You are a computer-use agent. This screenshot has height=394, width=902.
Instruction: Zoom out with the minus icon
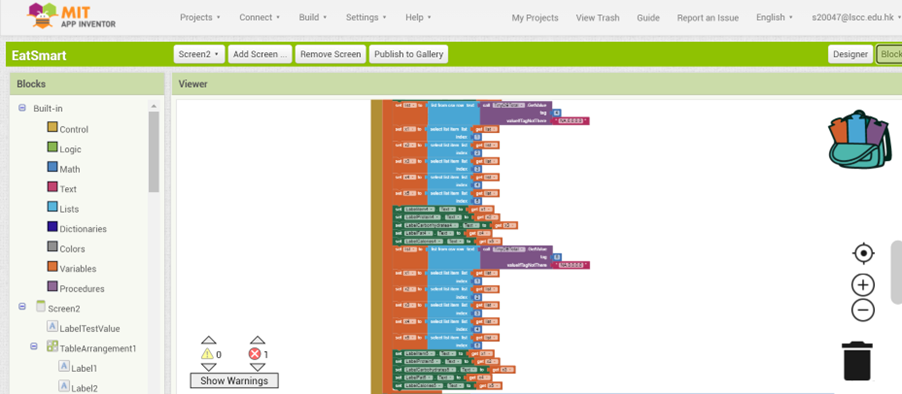click(863, 310)
